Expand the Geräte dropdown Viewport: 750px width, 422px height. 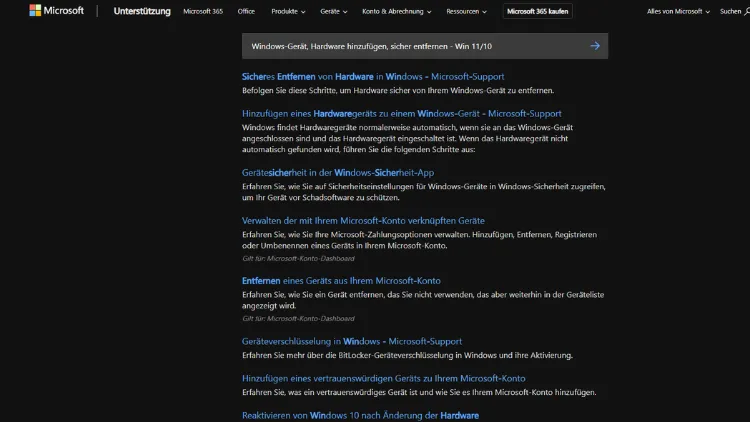[333, 11]
